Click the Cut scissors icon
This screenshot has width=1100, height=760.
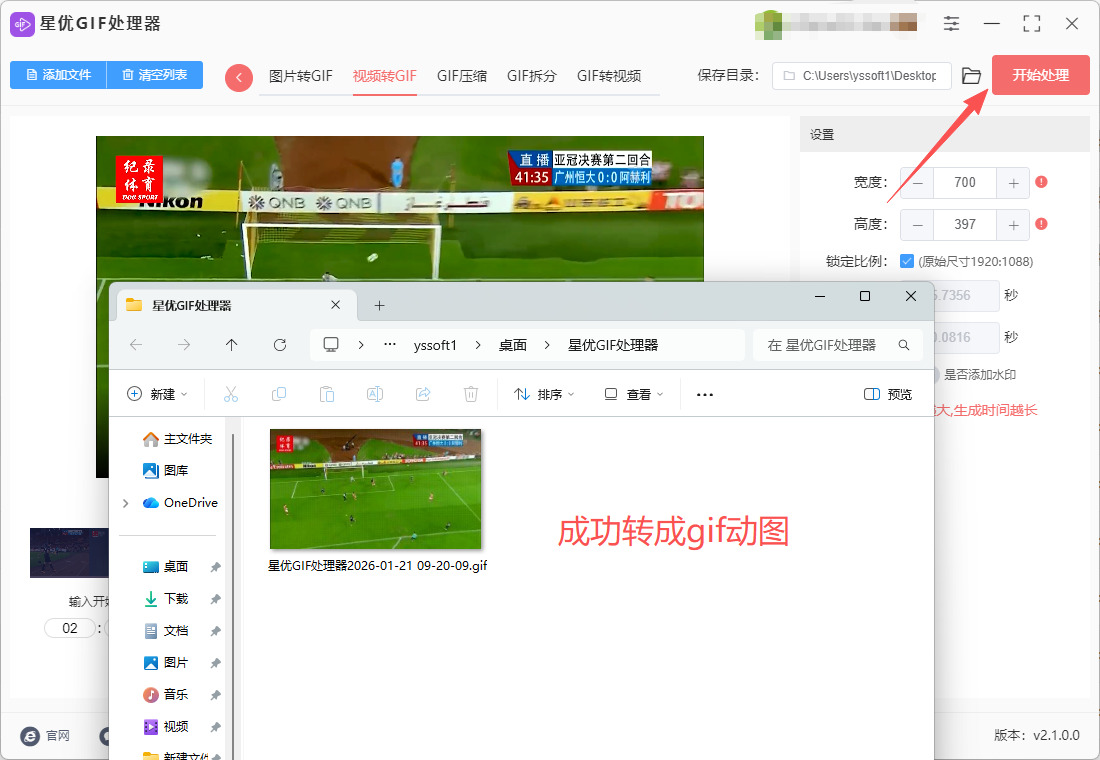point(231,394)
